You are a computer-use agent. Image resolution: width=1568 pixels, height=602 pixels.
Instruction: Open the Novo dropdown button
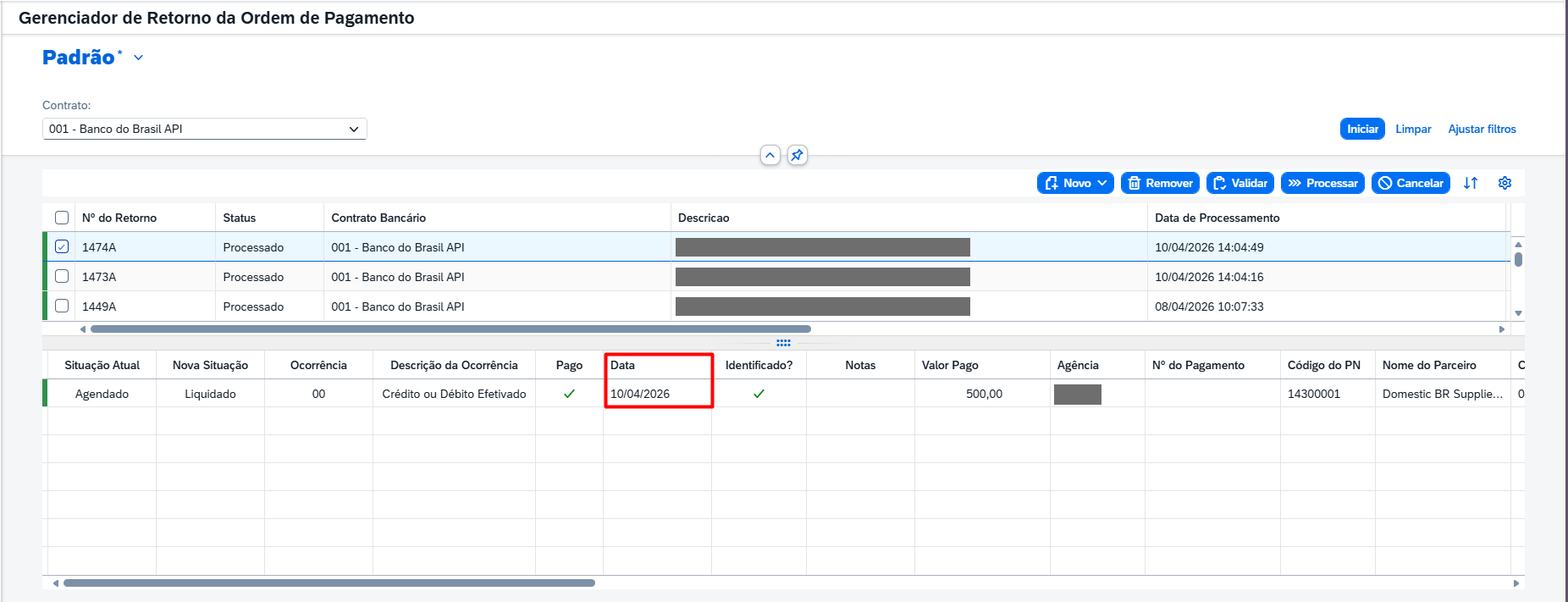click(x=1075, y=183)
